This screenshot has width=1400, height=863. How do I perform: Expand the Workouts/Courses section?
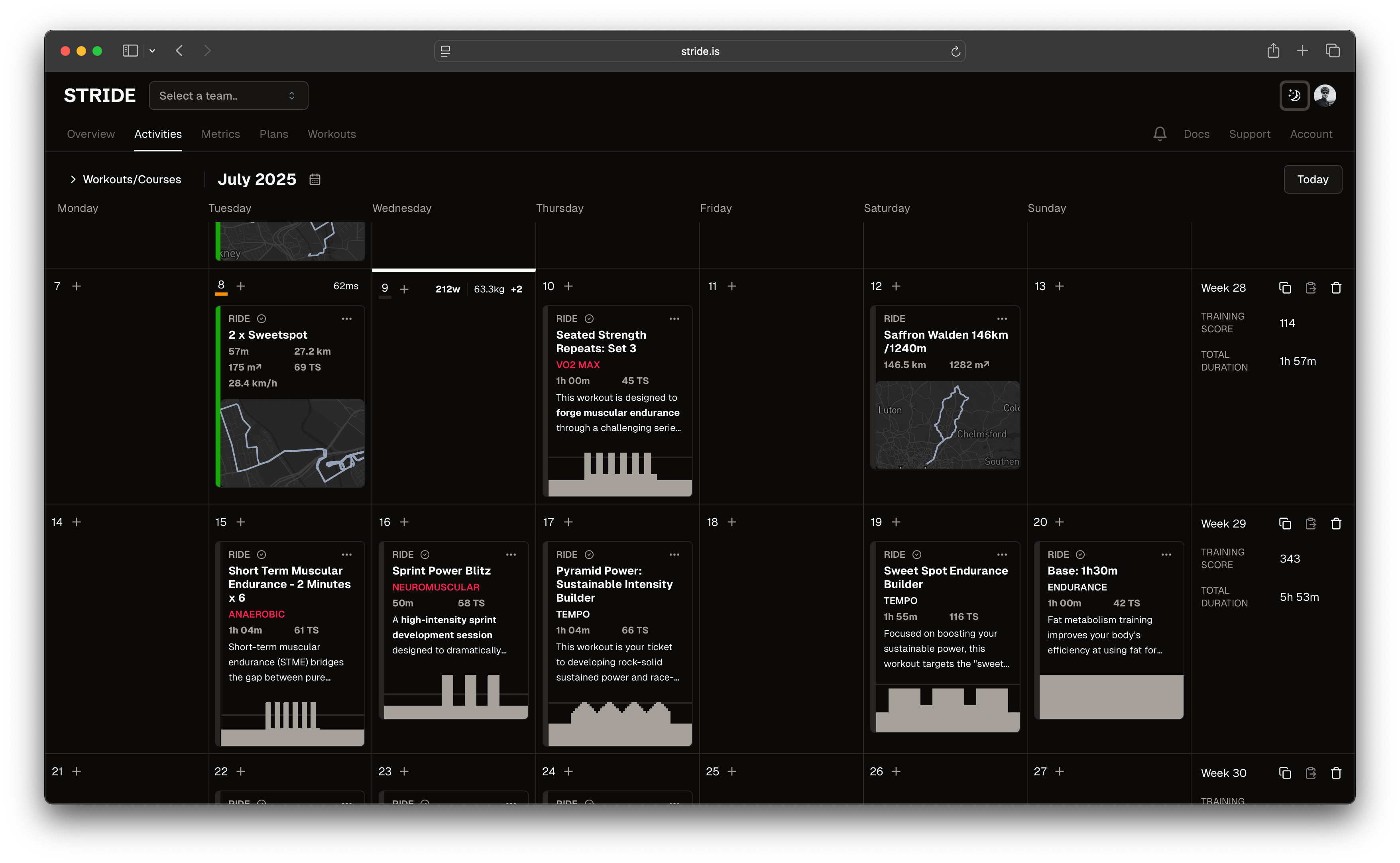(x=73, y=179)
